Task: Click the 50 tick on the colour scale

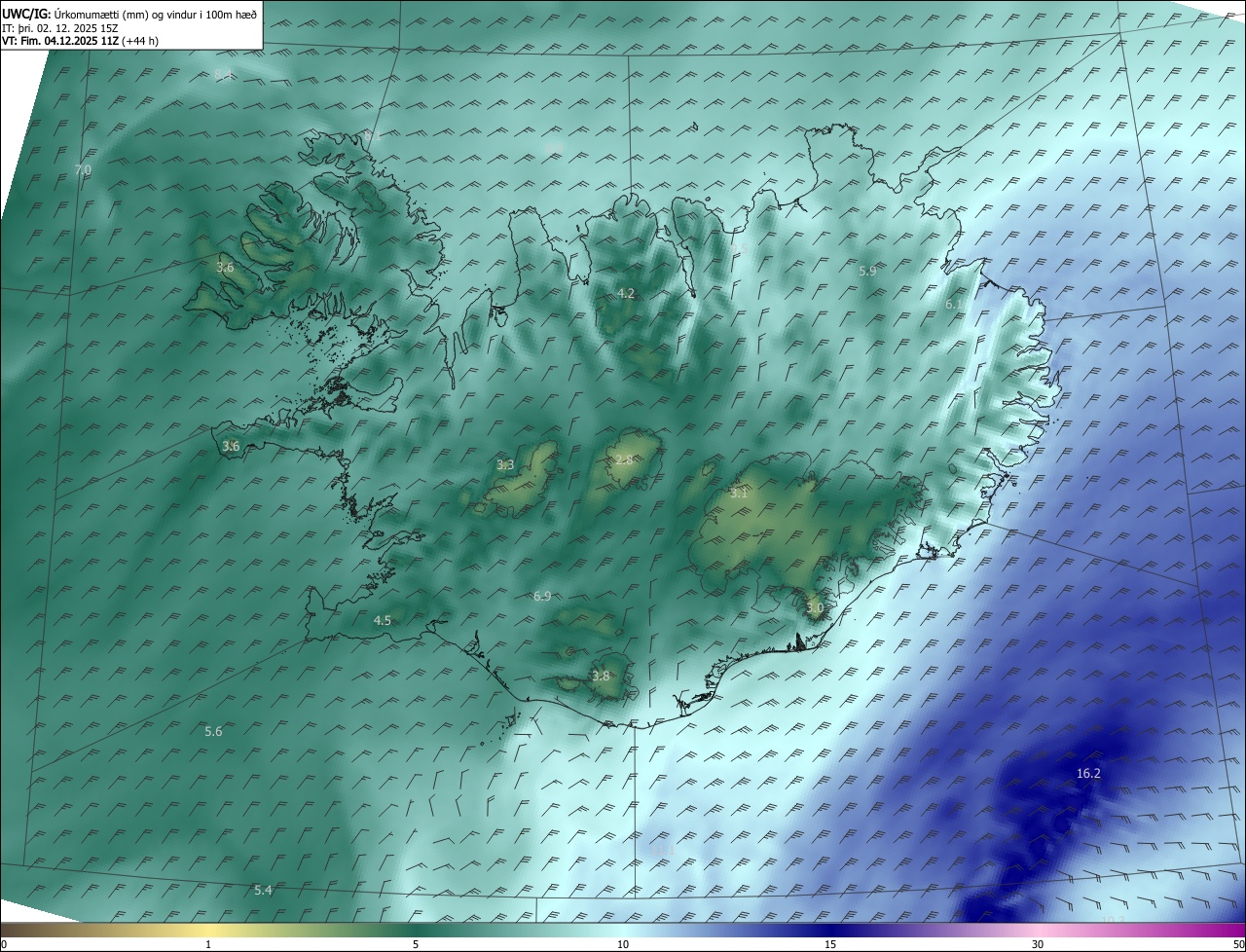Action: [1238, 945]
